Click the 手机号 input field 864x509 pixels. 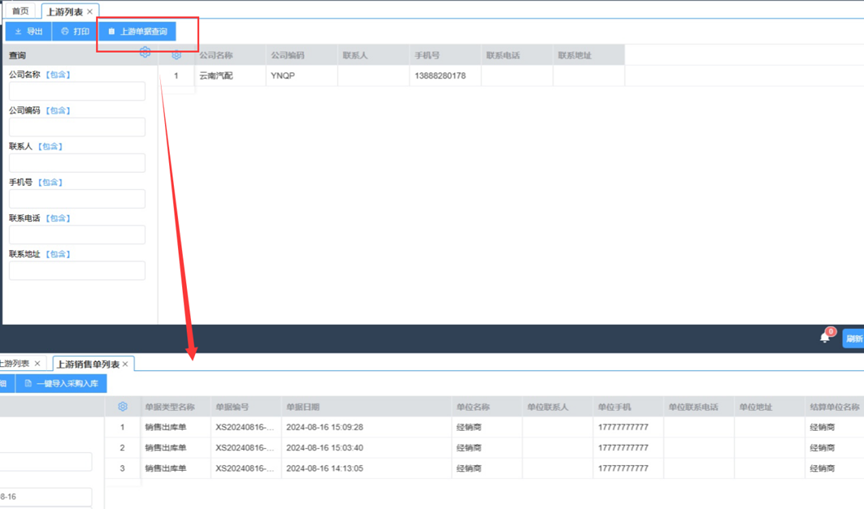pos(77,198)
